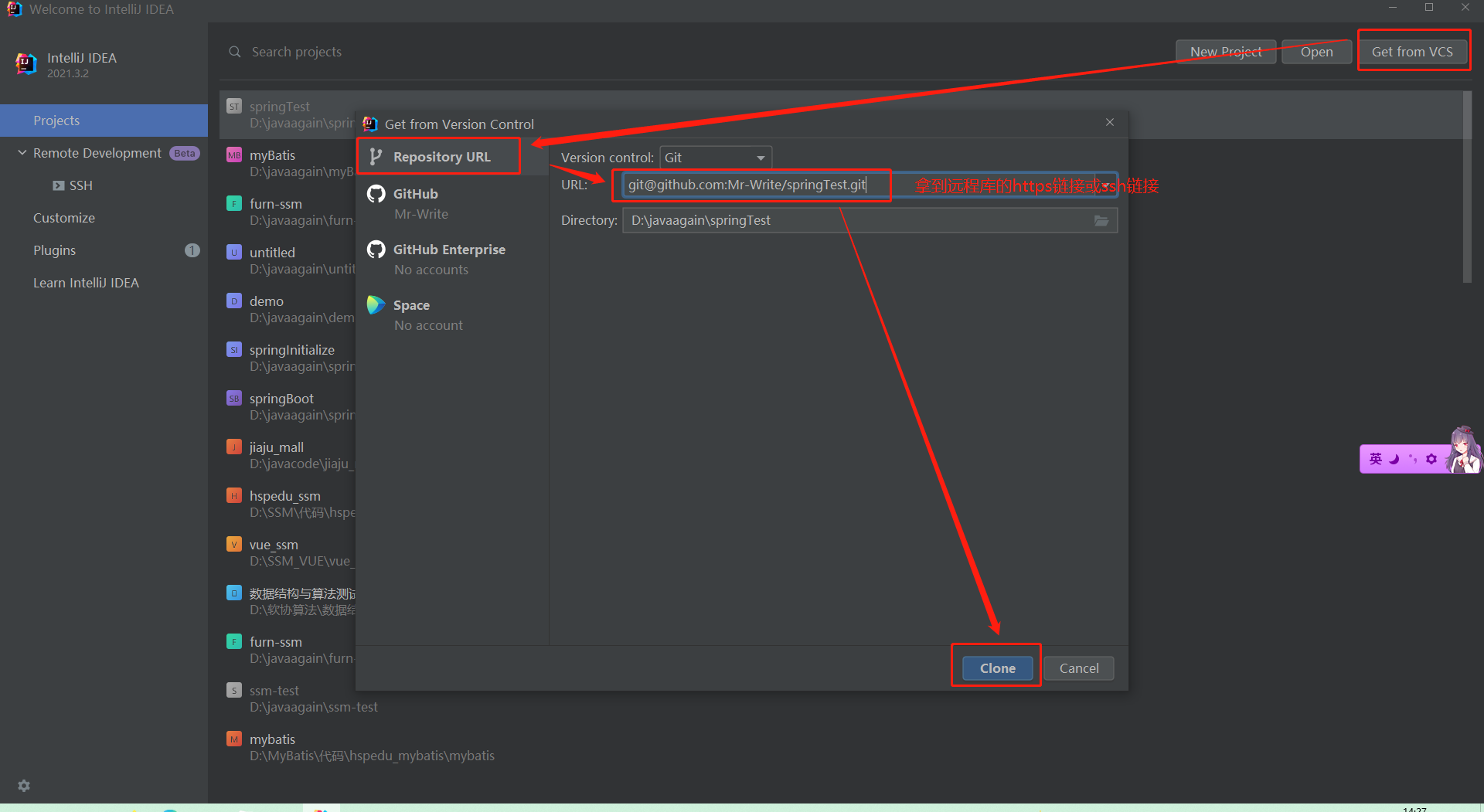Cancel the Get from Version Control dialog
This screenshot has width=1484, height=812.
(x=1079, y=668)
